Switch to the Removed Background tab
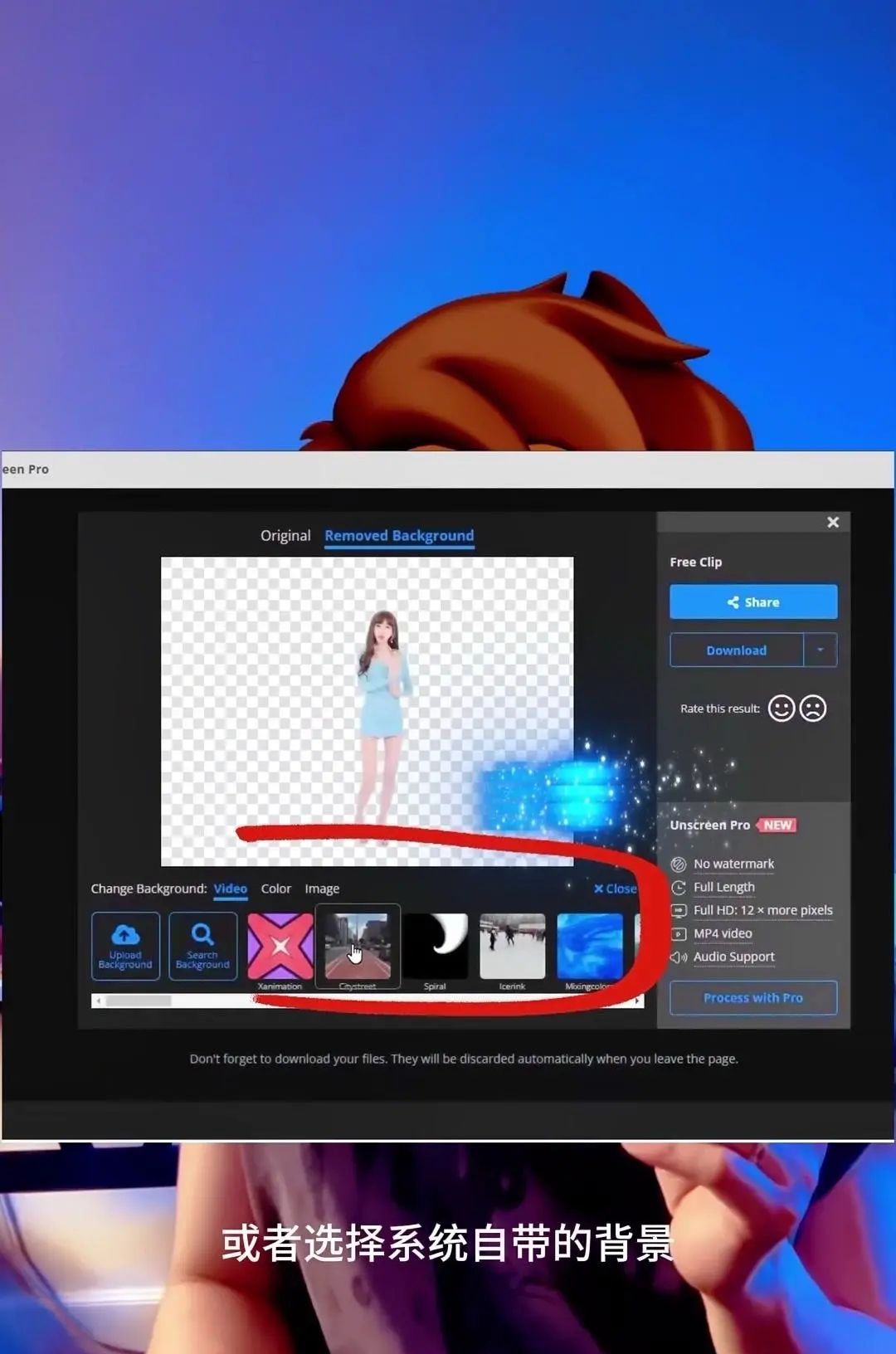Viewport: 896px width, 1354px height. pos(399,536)
